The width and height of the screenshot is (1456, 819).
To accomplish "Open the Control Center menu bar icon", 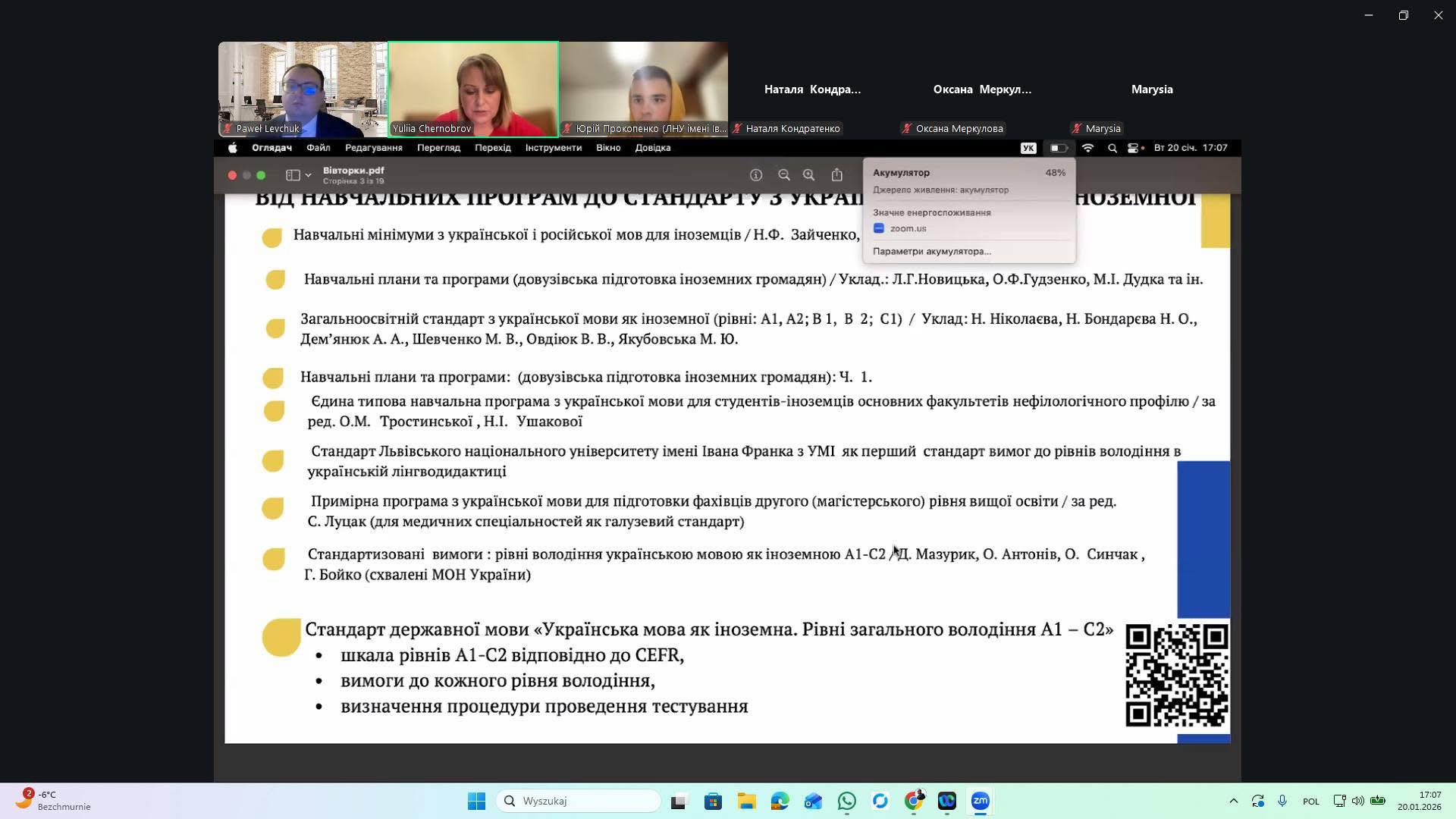I will (1135, 148).
